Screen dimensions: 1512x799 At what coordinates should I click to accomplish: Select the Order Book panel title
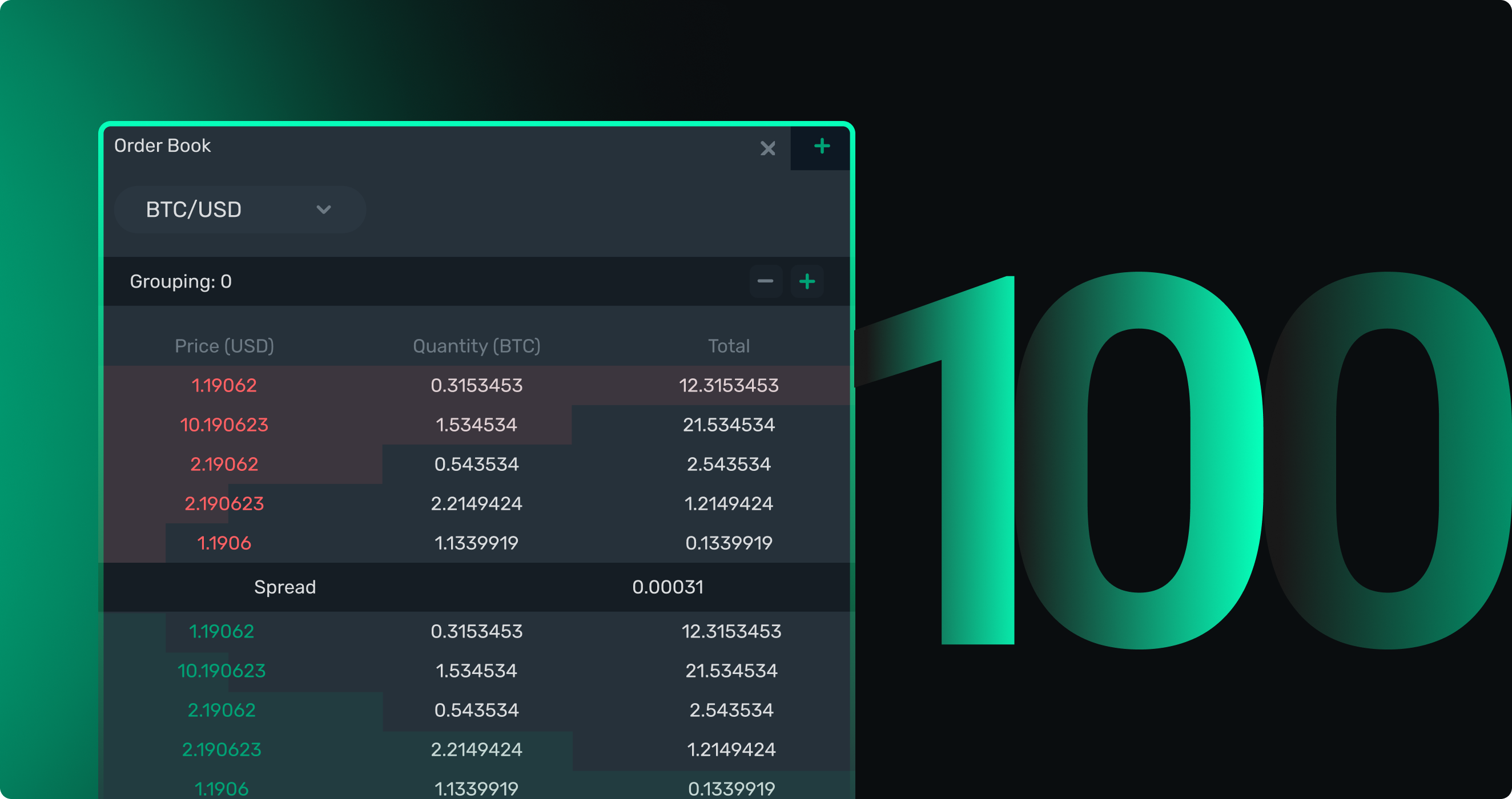[x=163, y=145]
